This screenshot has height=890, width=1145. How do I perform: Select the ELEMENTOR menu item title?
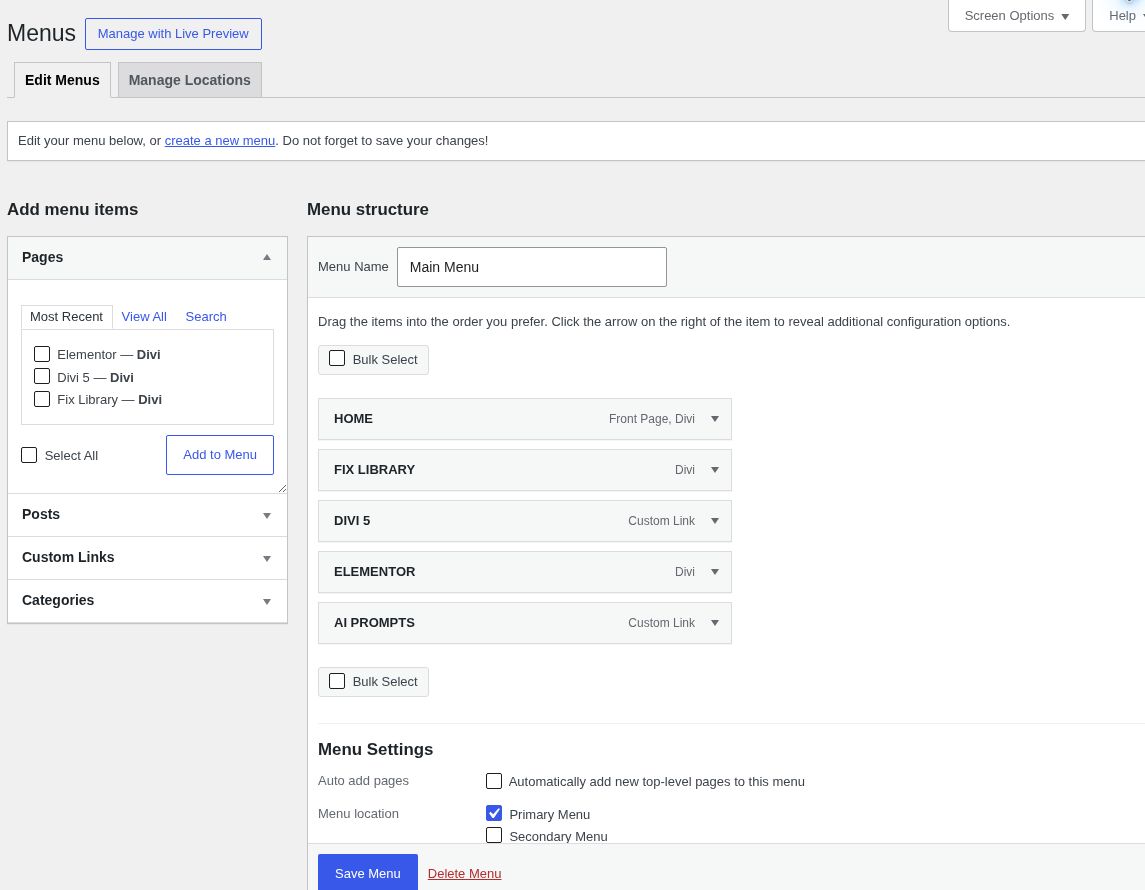coord(375,572)
